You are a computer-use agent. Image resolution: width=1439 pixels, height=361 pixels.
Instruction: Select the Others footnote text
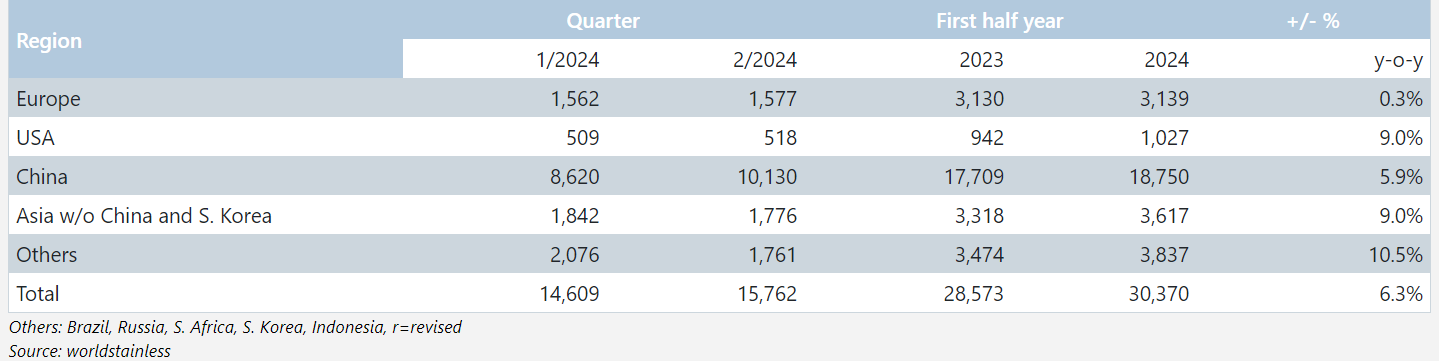coord(235,327)
